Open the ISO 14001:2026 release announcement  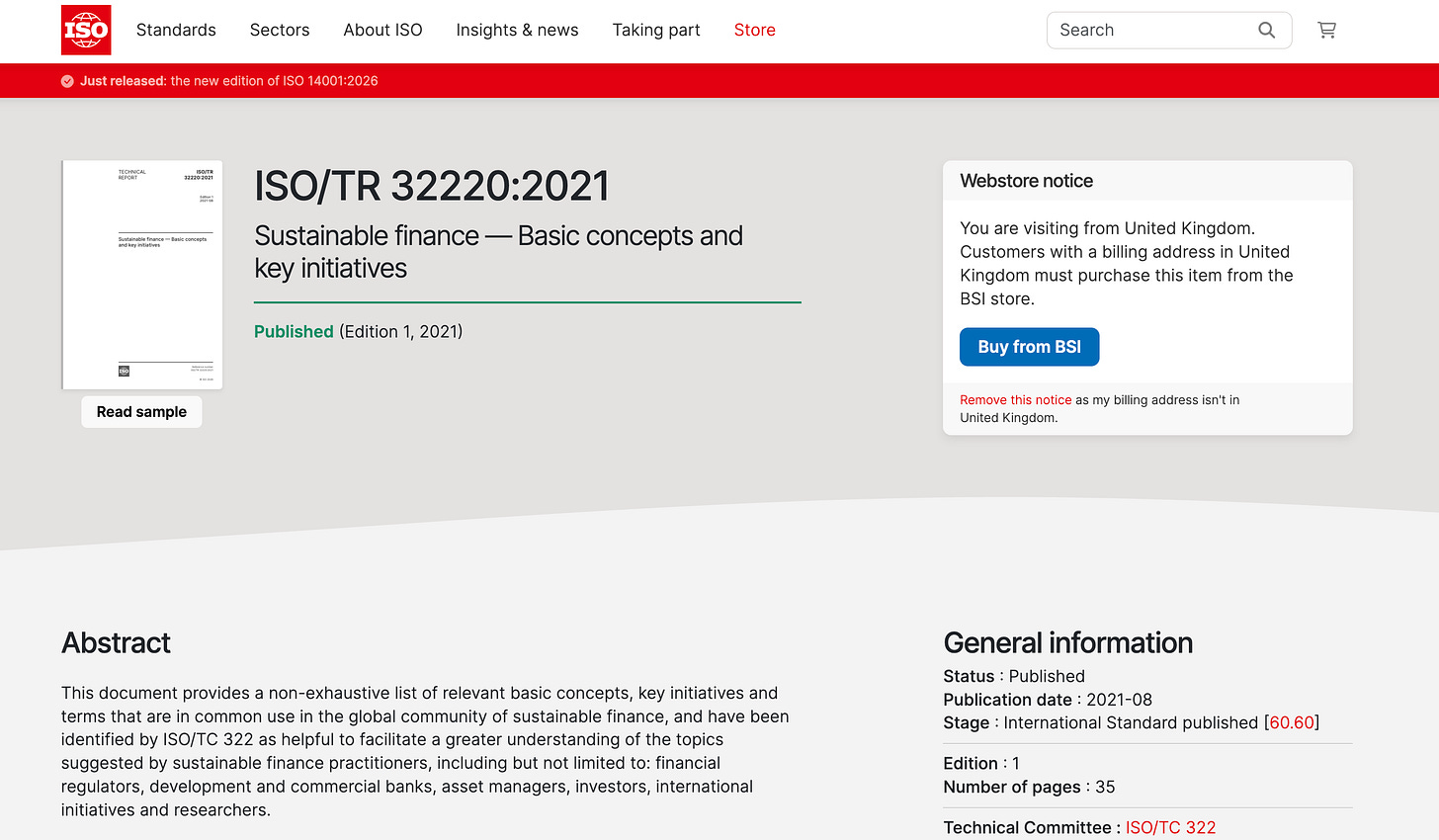coord(228,81)
